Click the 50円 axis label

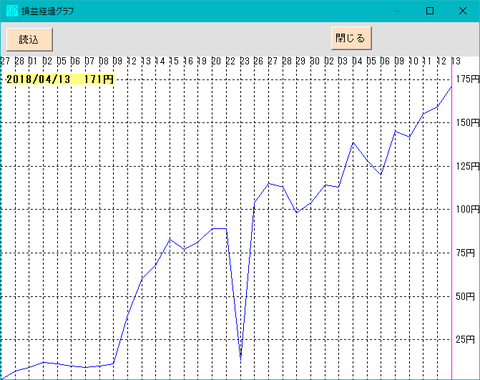(465, 296)
